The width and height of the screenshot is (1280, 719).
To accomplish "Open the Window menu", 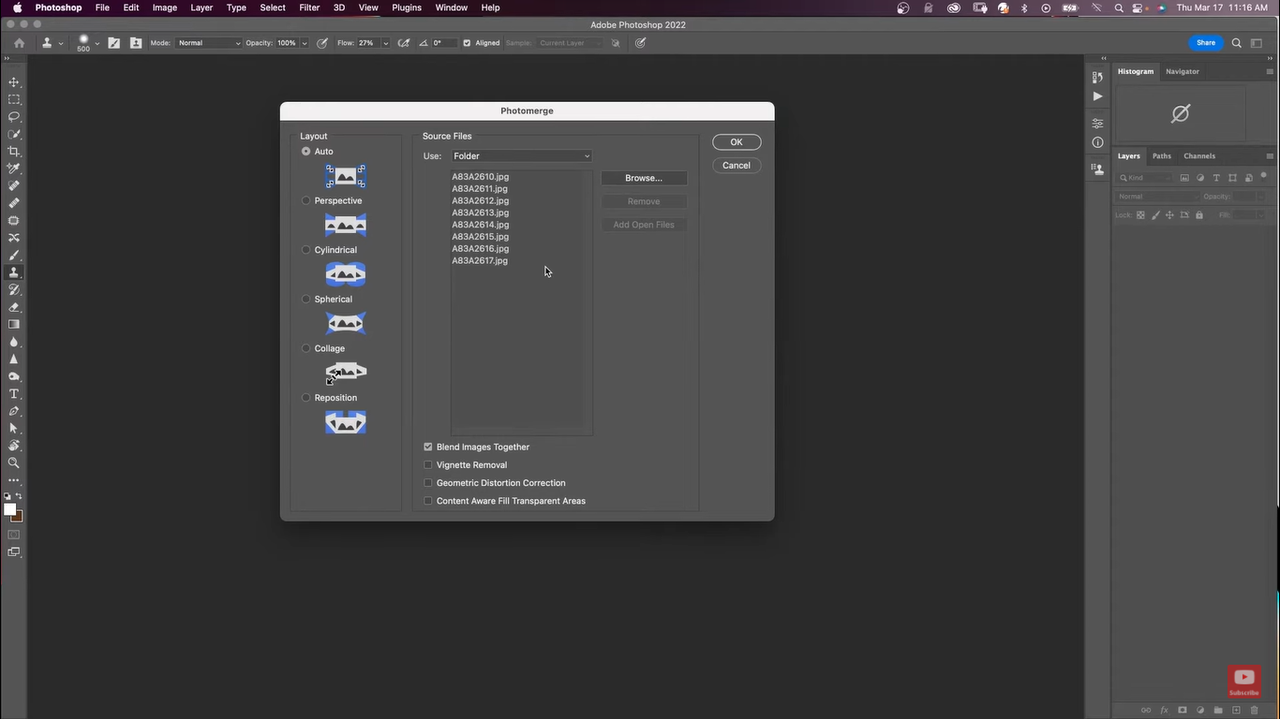I will point(451,8).
